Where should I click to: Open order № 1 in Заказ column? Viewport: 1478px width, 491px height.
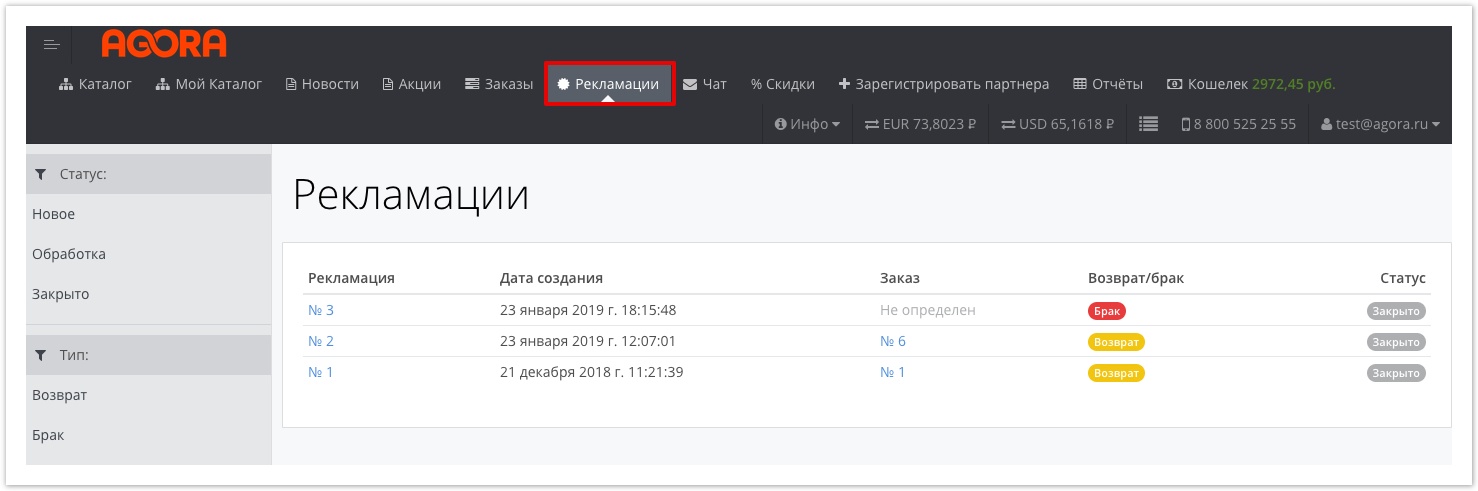point(892,372)
